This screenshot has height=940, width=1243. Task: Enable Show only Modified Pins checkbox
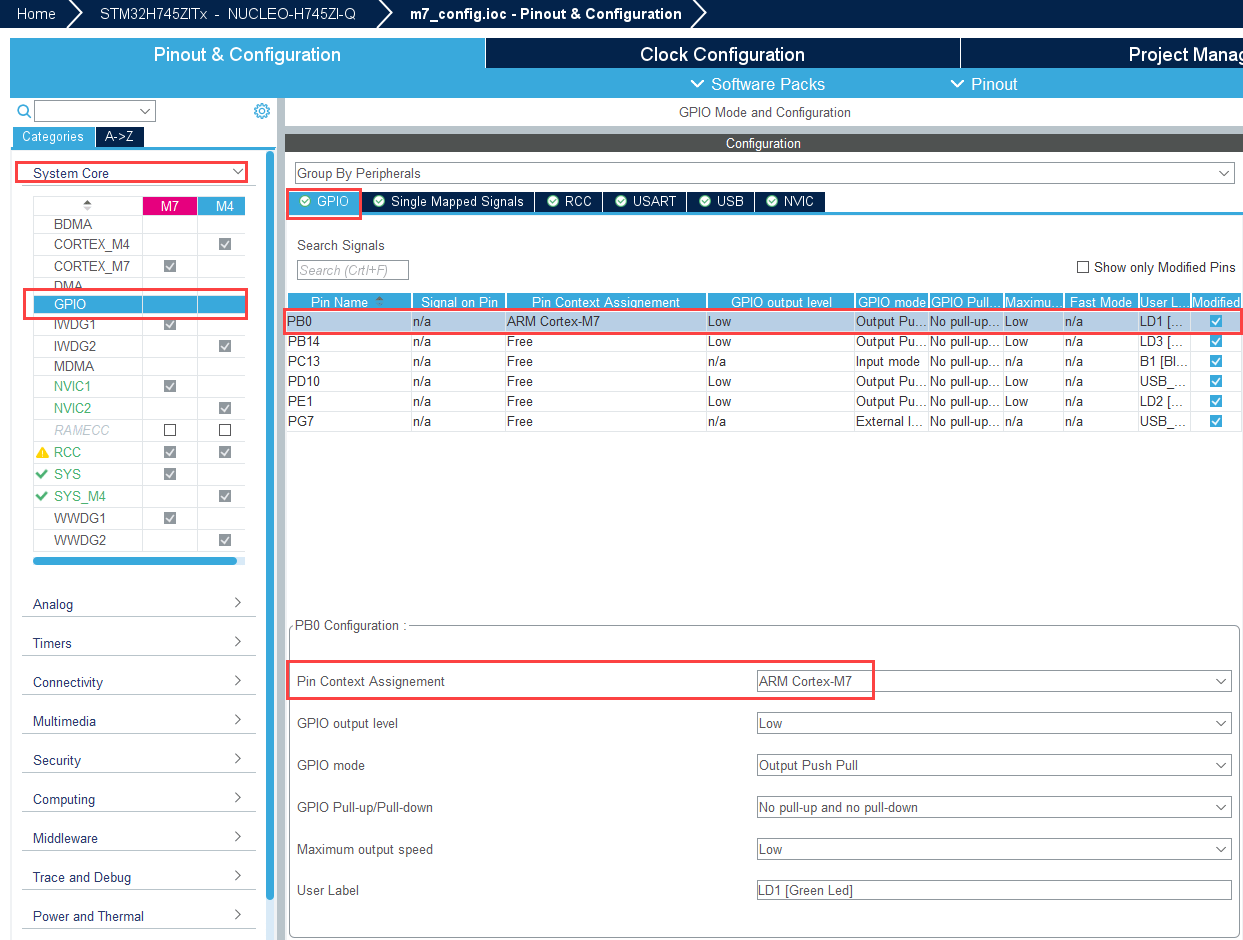click(1082, 267)
